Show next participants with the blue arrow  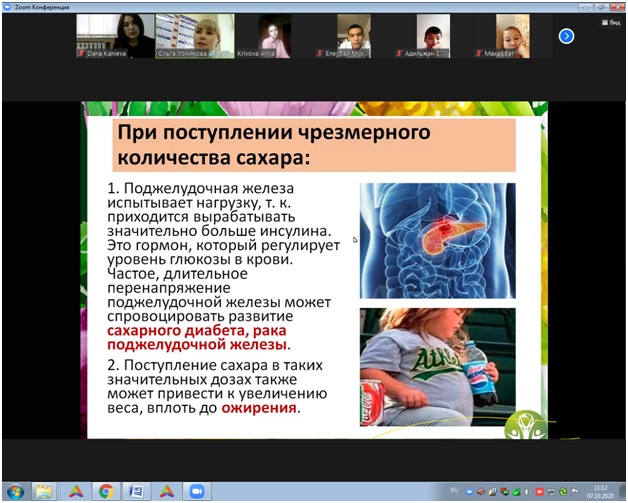pyautogui.click(x=566, y=36)
